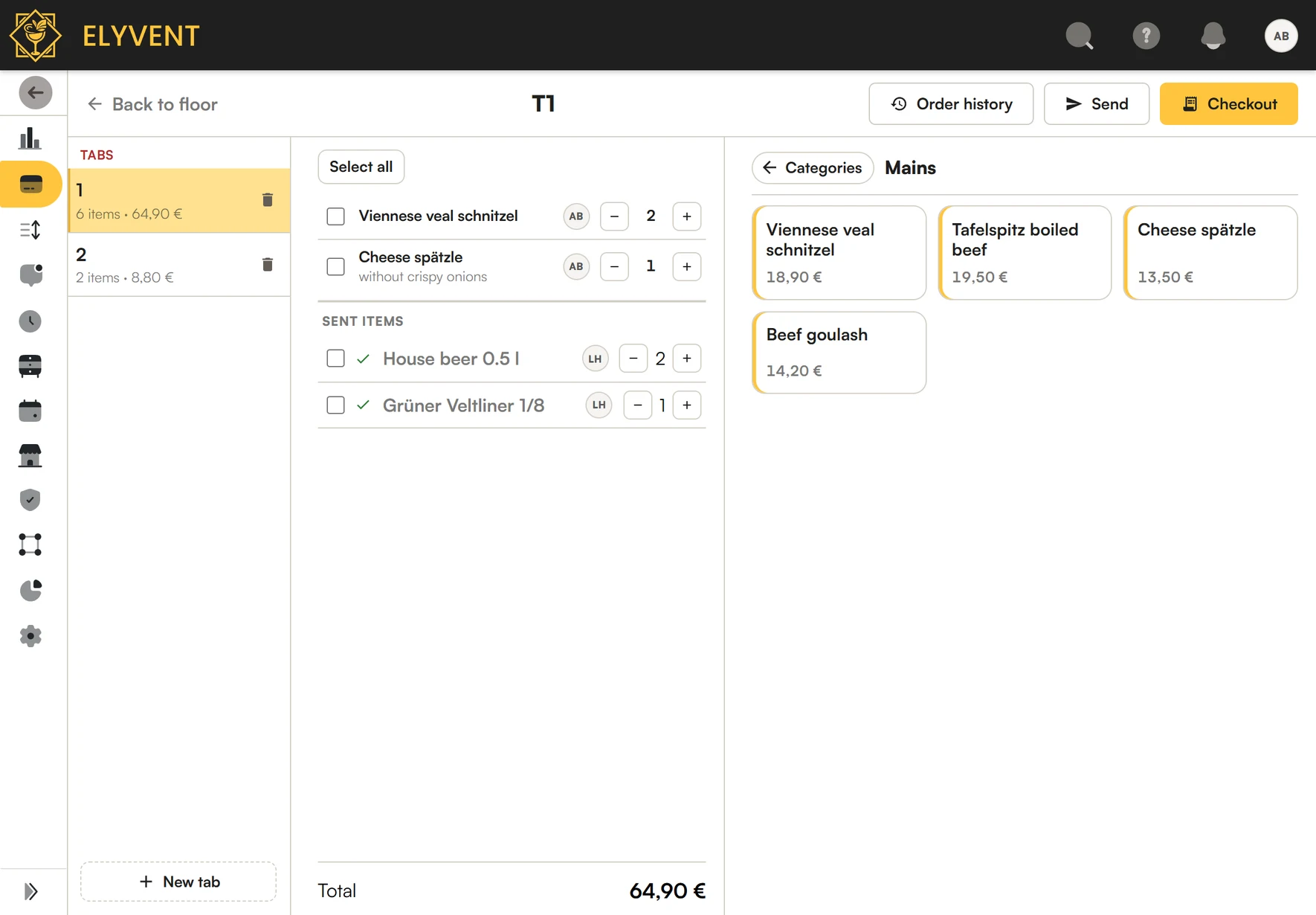Add Cheese spätzle 13,50 € menu card
This screenshot has height=915, width=1316.
[x=1210, y=253]
